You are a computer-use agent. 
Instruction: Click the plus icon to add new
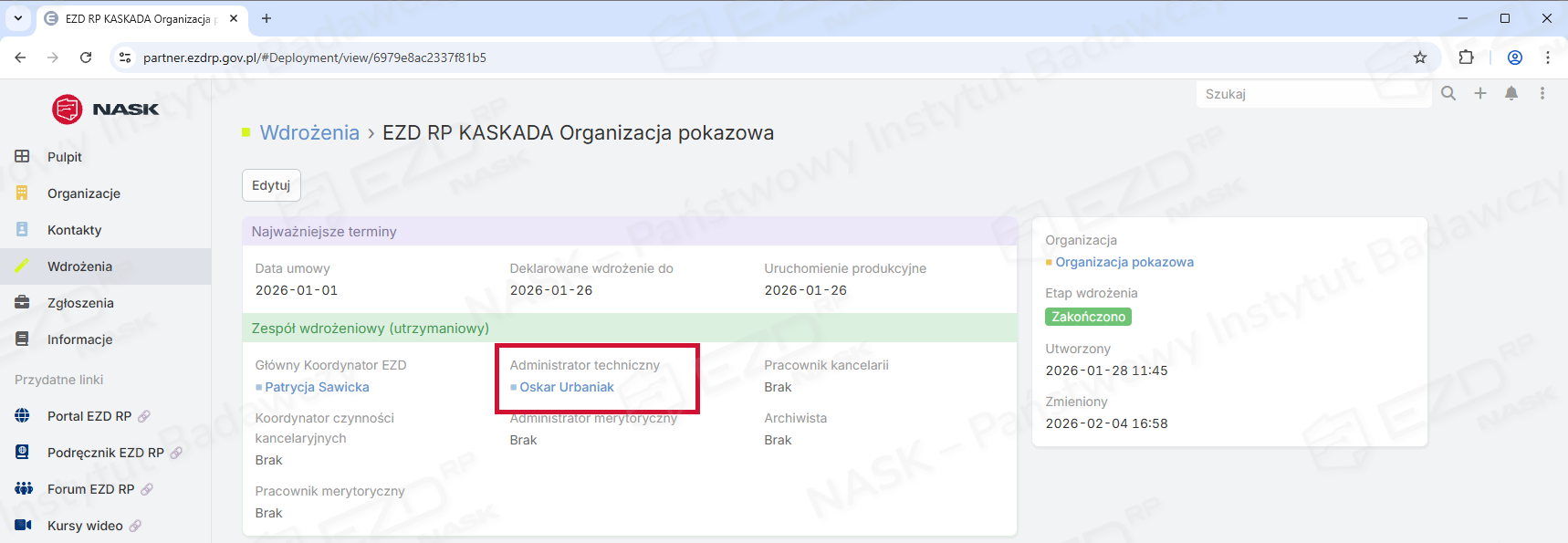click(x=1480, y=93)
